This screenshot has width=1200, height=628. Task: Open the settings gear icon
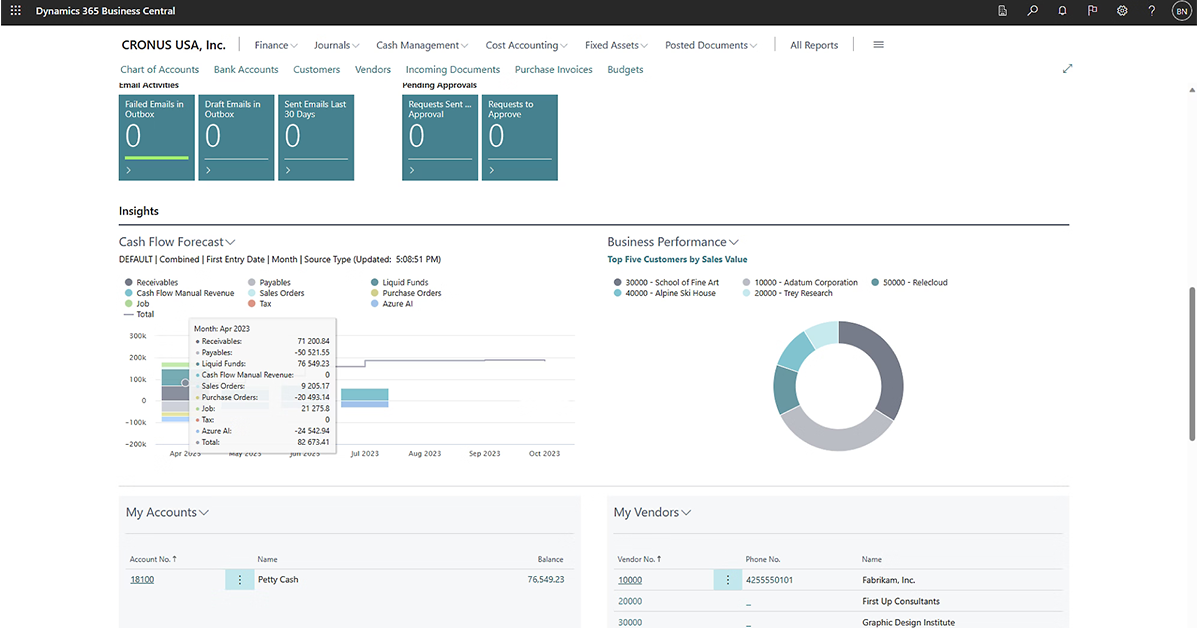[1122, 11]
